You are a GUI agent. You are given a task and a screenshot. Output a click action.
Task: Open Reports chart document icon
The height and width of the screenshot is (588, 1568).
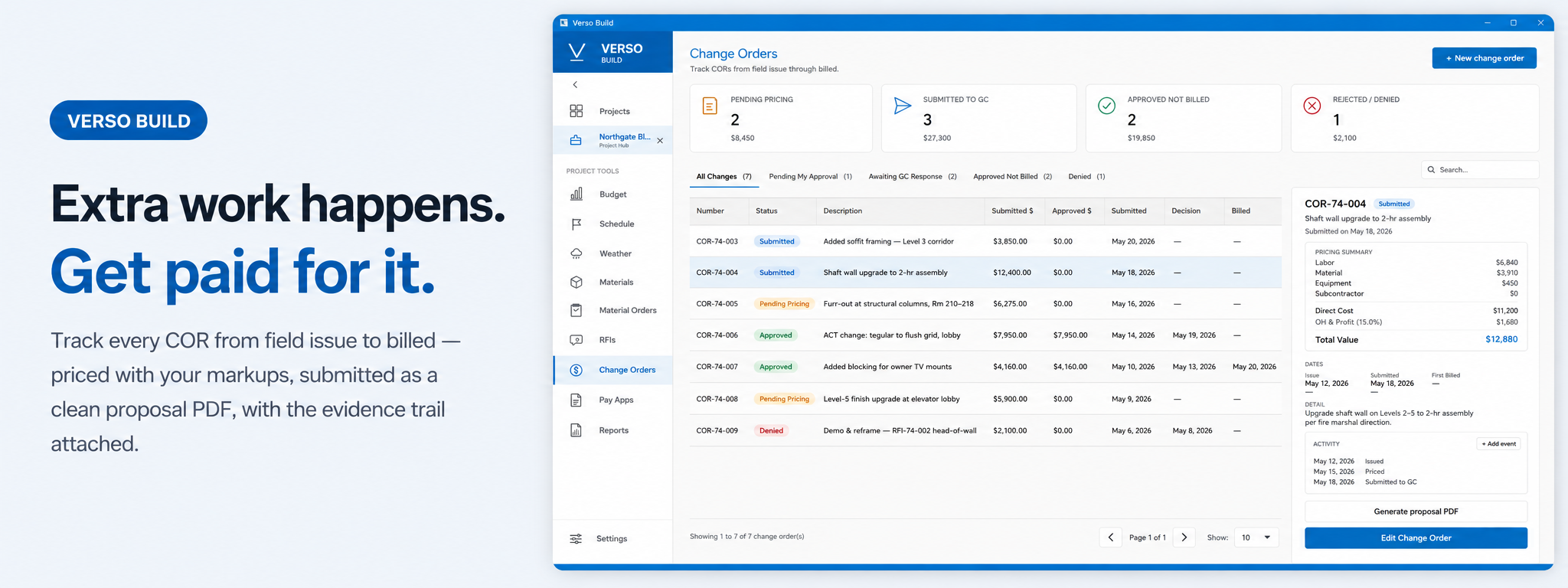[577, 430]
